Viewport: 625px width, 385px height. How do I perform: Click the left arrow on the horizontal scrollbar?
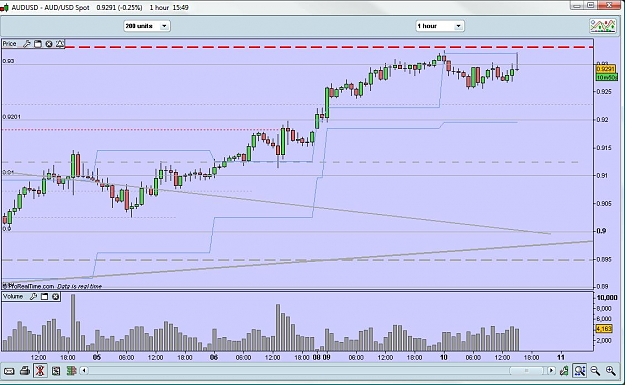pyautogui.click(x=84, y=371)
